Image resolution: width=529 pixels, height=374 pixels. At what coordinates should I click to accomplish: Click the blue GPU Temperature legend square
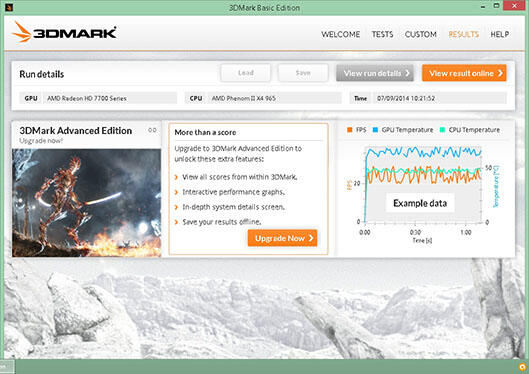[375, 130]
